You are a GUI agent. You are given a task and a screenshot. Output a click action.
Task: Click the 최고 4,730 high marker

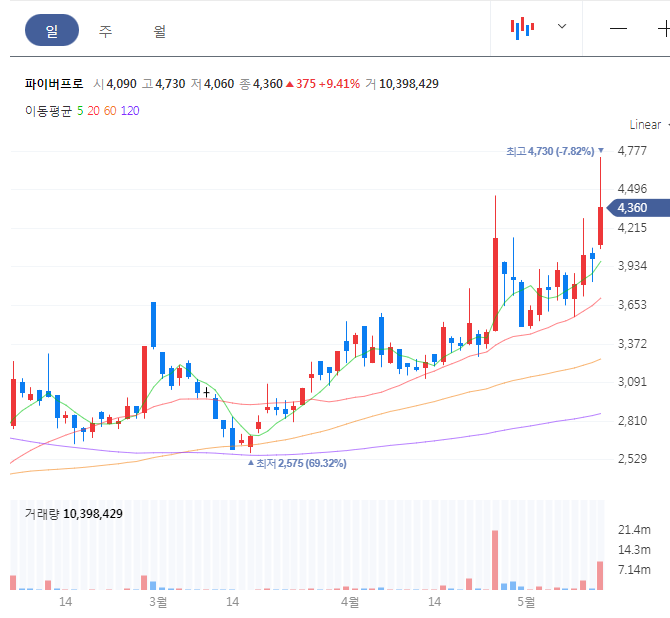555,151
